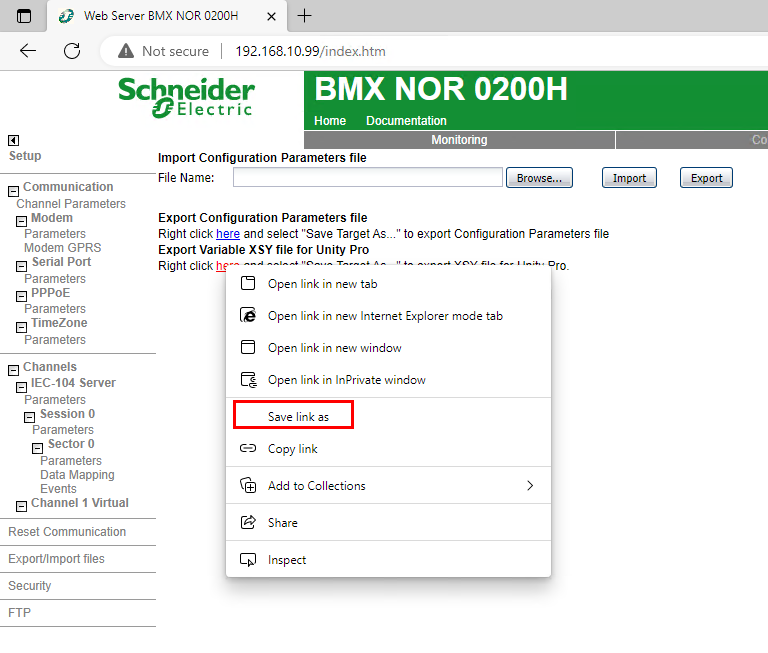Collapse the Modem tree node
The height and width of the screenshot is (653, 768).
[x=21, y=221]
